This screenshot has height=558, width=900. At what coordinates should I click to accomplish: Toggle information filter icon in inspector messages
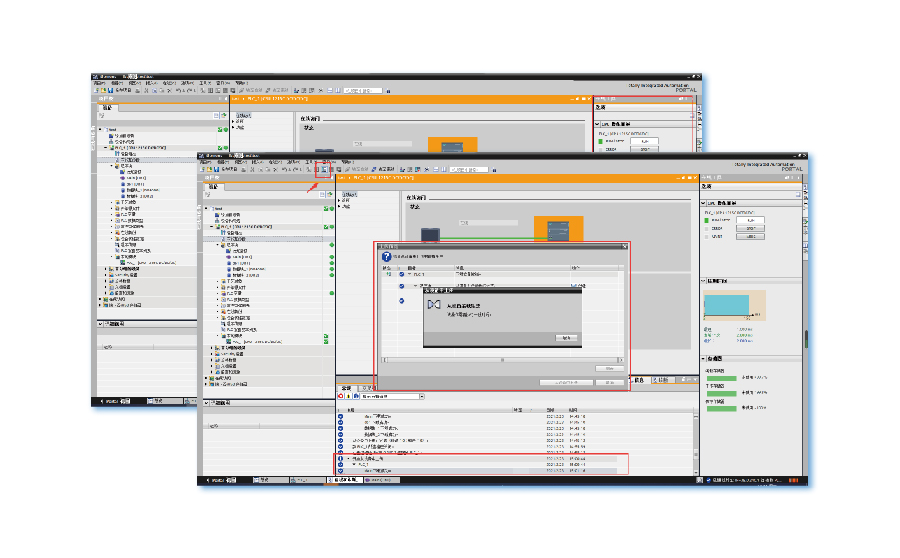coord(356,396)
